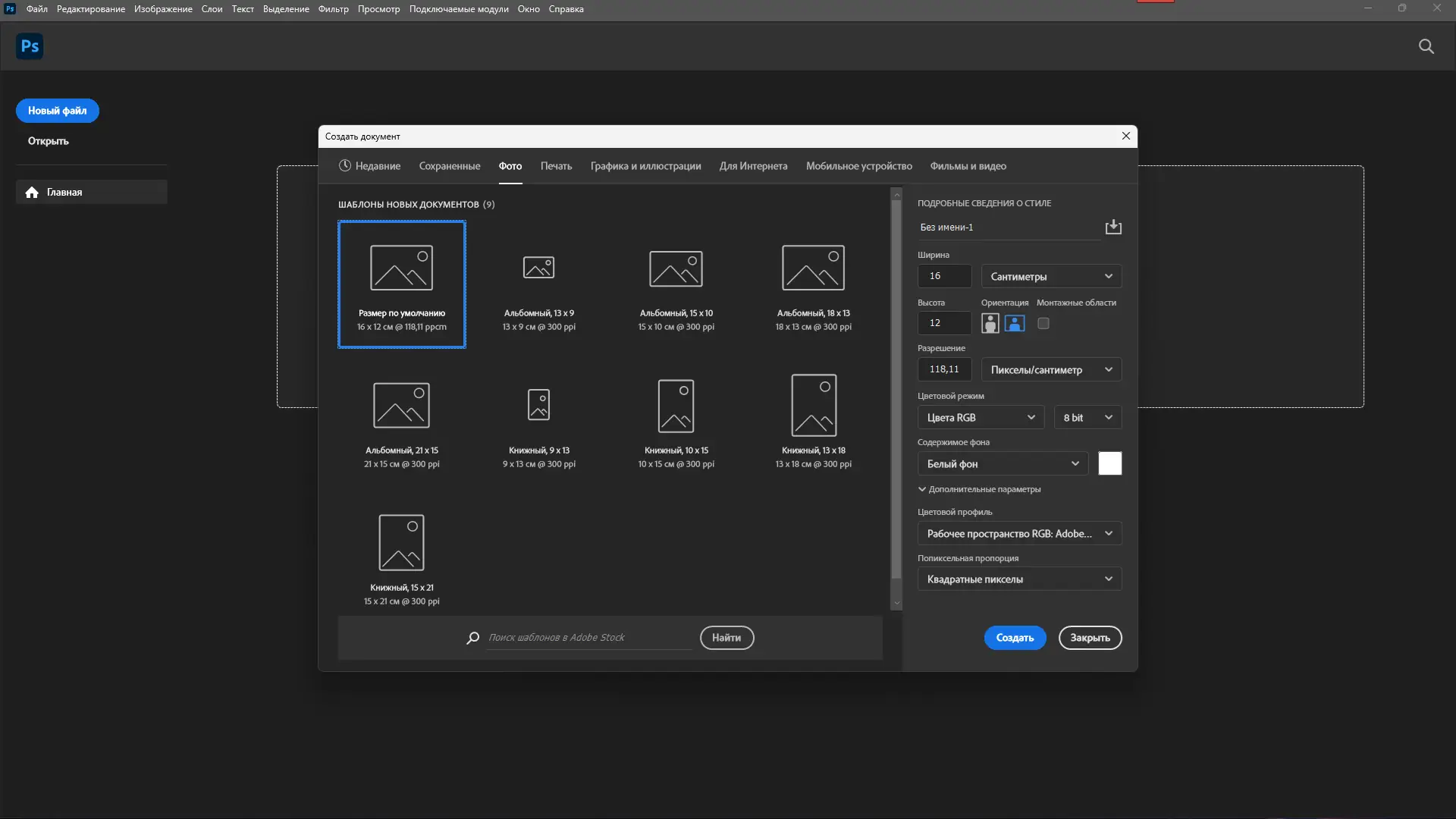Image resolution: width=1456 pixels, height=819 pixels.
Task: Click the Найти button
Action: [x=726, y=638]
